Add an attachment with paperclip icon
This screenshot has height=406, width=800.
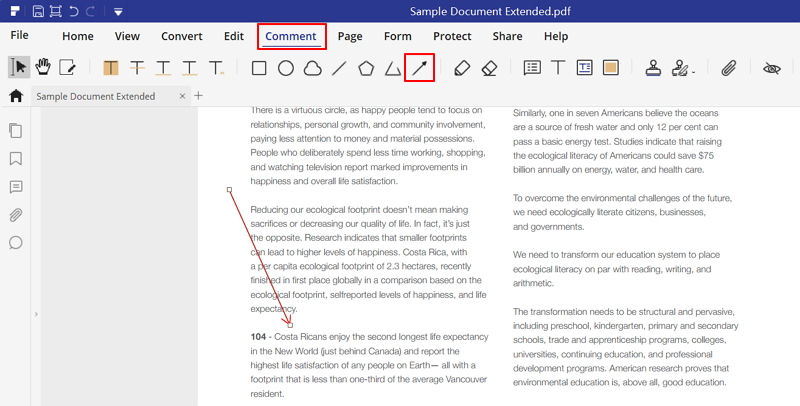729,68
